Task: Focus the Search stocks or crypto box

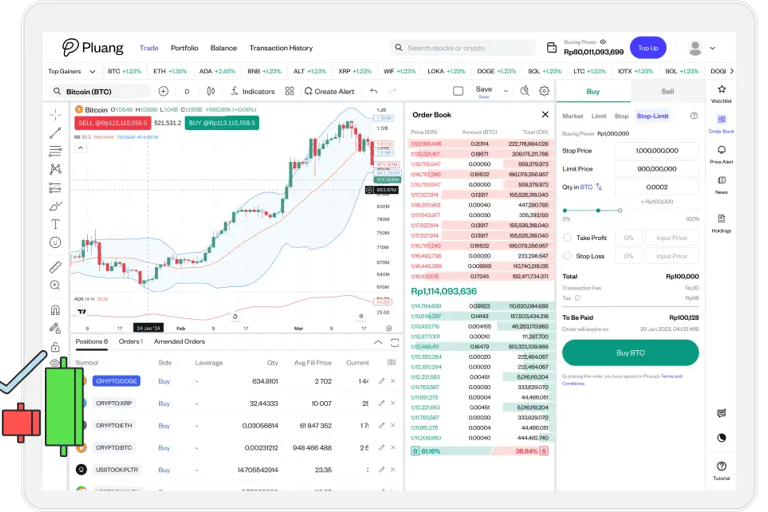Action: pyautogui.click(x=462, y=48)
